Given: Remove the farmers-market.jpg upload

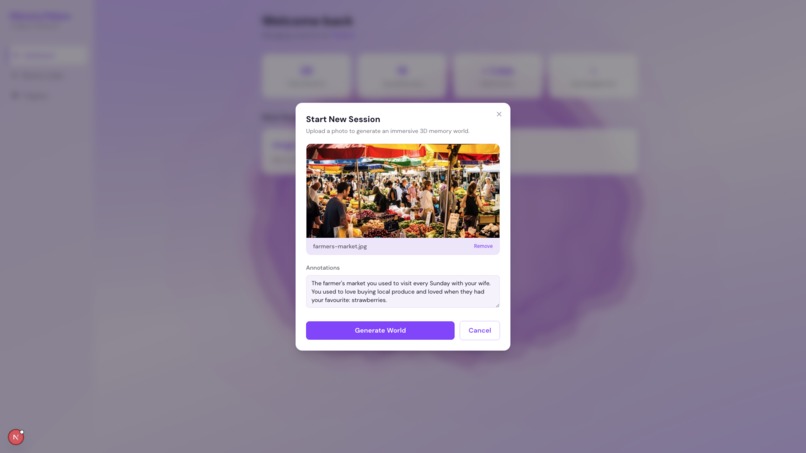Looking at the screenshot, I should (483, 246).
